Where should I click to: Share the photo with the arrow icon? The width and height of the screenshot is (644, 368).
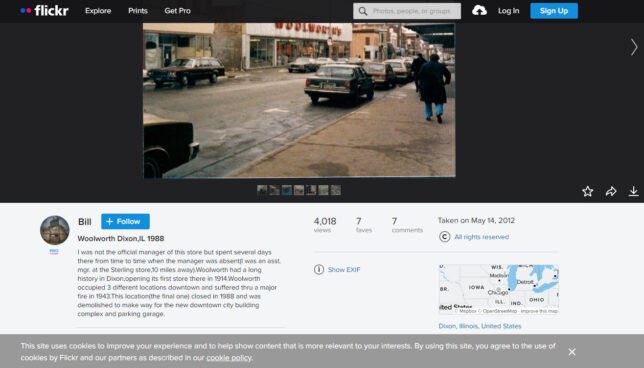click(x=611, y=191)
